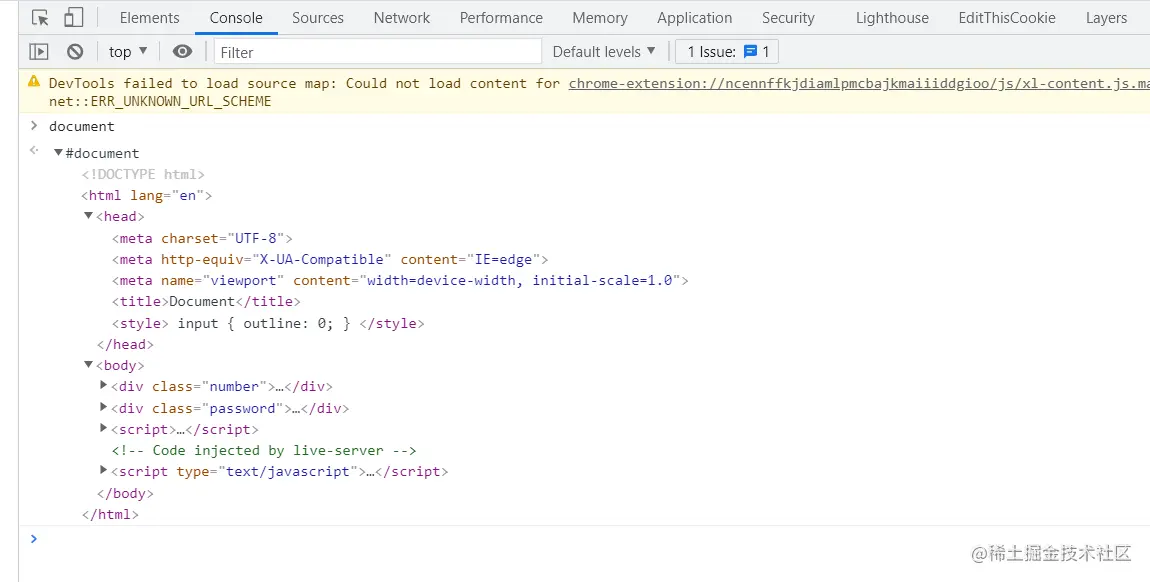Select the html lang="en" line
Image resolution: width=1150 pixels, height=582 pixels.
(147, 196)
